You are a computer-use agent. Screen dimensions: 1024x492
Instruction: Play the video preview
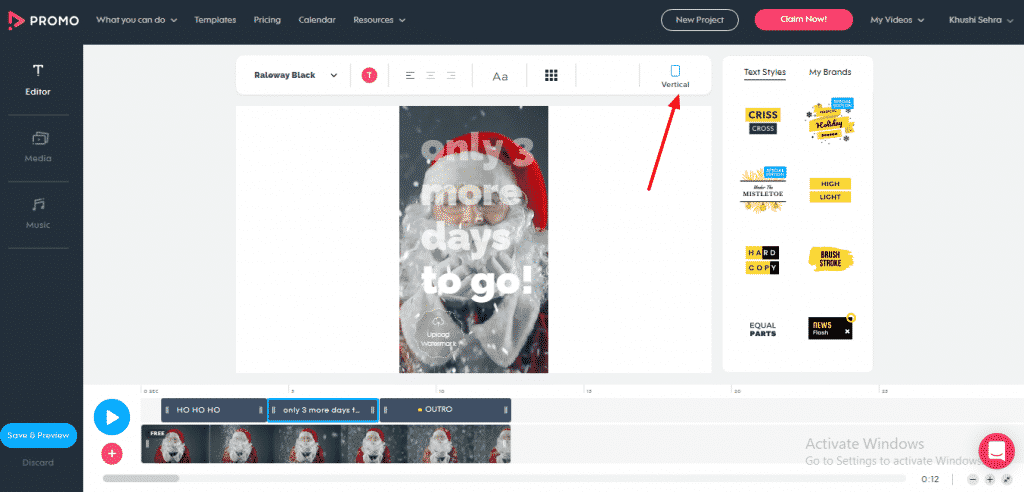(x=112, y=417)
